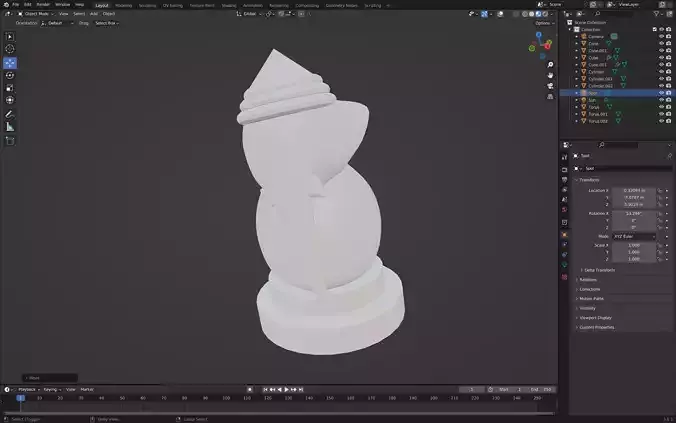
Task: Select the Annotate pencil tool
Action: 10,114
